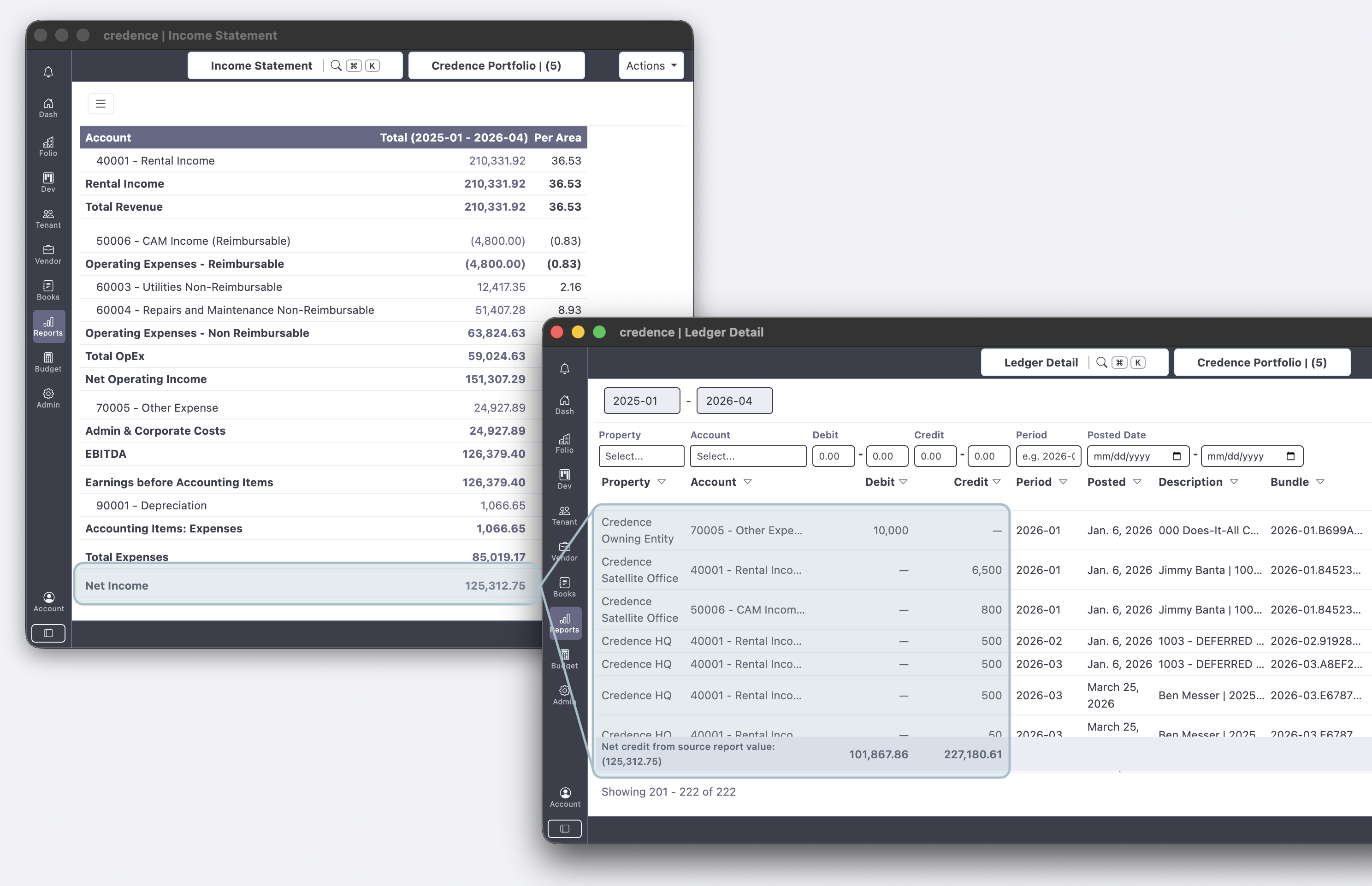This screenshot has width=1372, height=886.
Task: Open the Property Select filter dropdown
Action: [x=641, y=455]
